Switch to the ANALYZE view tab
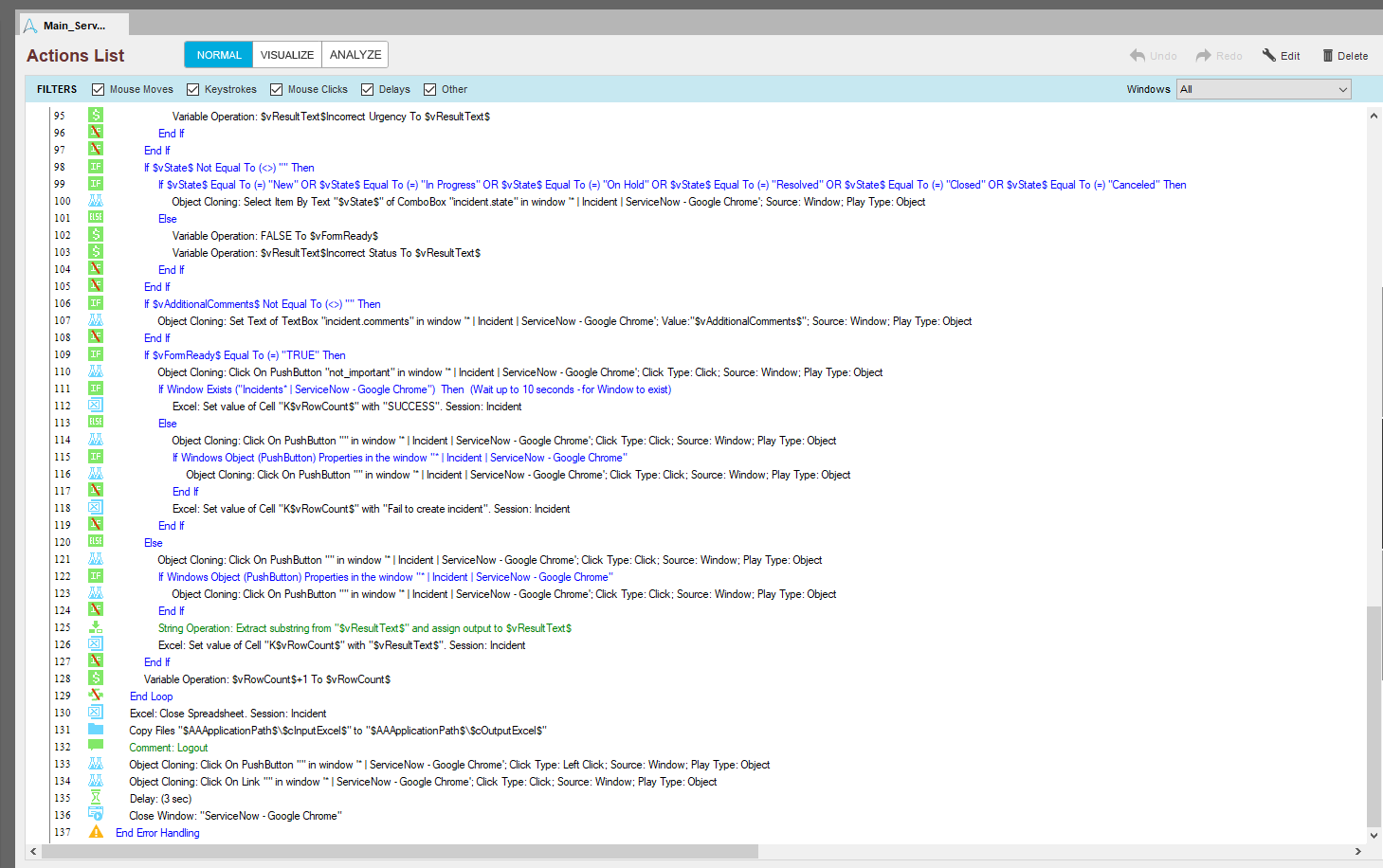The height and width of the screenshot is (868, 1383). click(x=355, y=55)
